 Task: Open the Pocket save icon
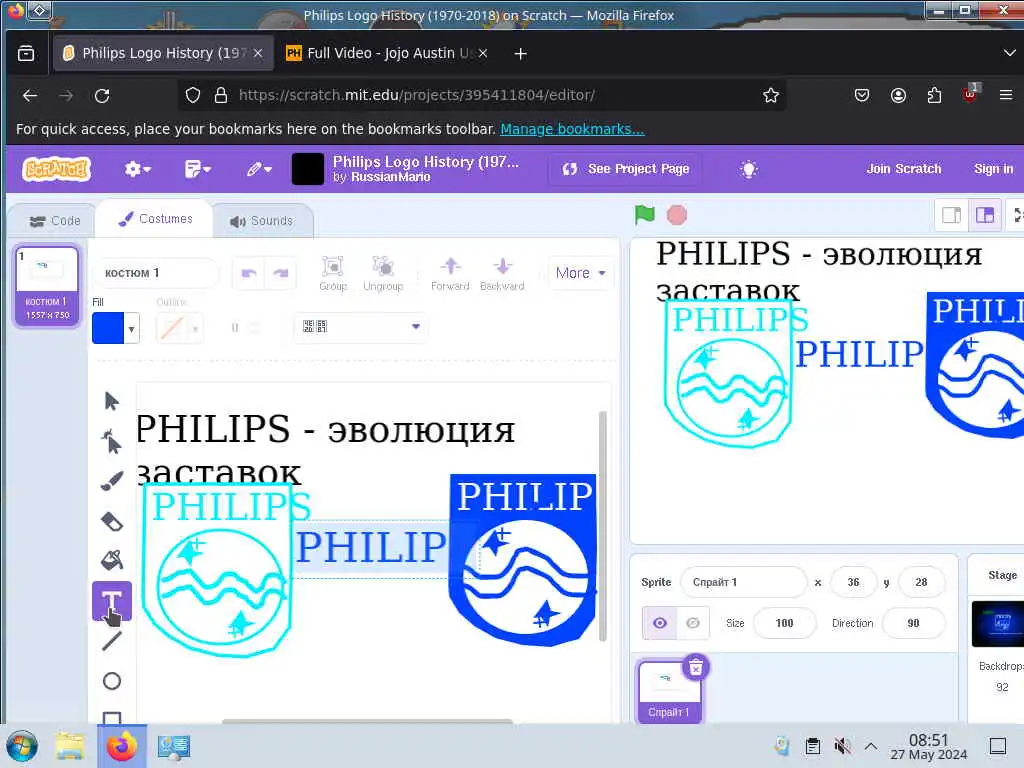coord(862,95)
